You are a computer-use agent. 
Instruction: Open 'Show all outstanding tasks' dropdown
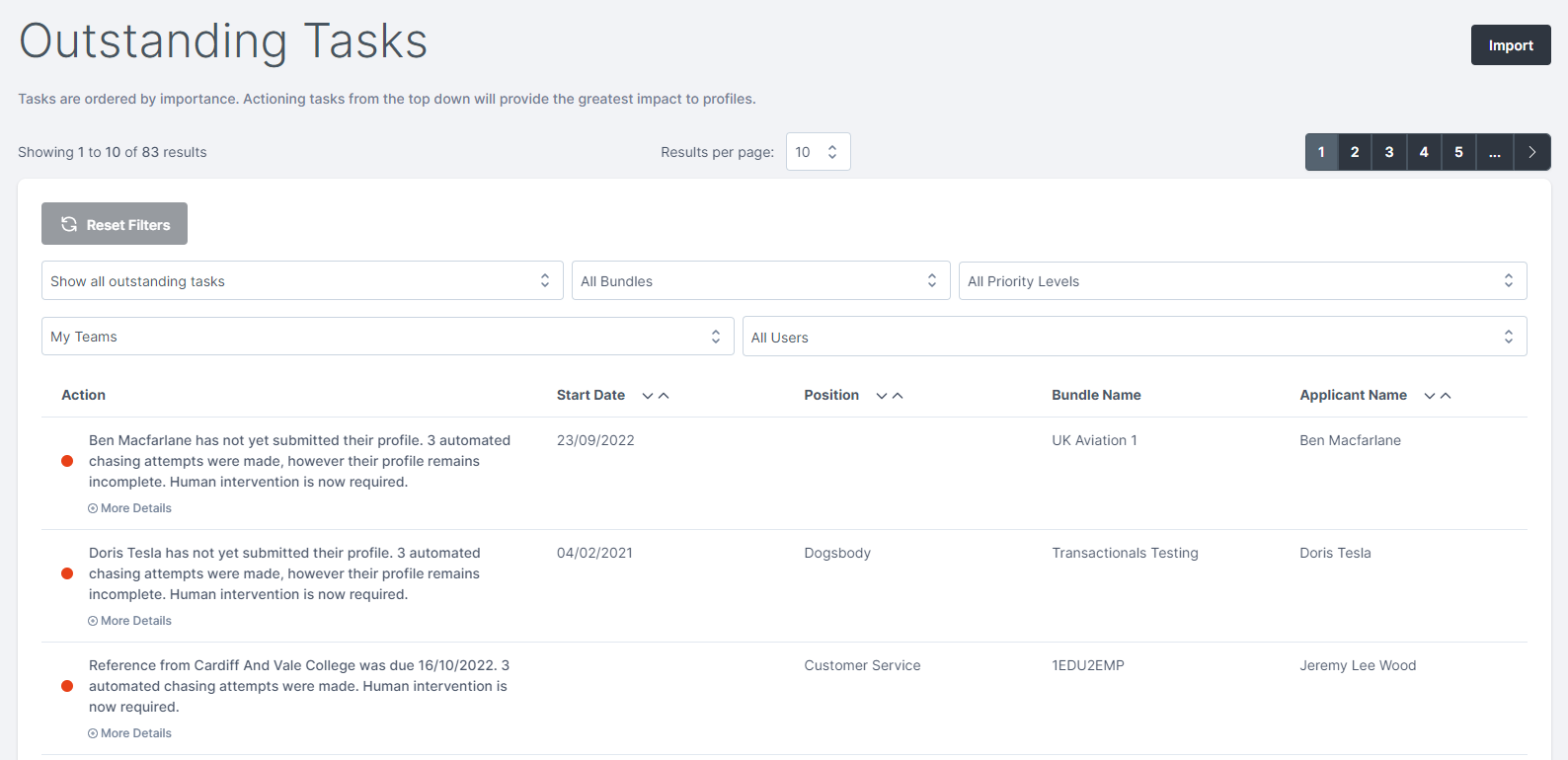[302, 280]
